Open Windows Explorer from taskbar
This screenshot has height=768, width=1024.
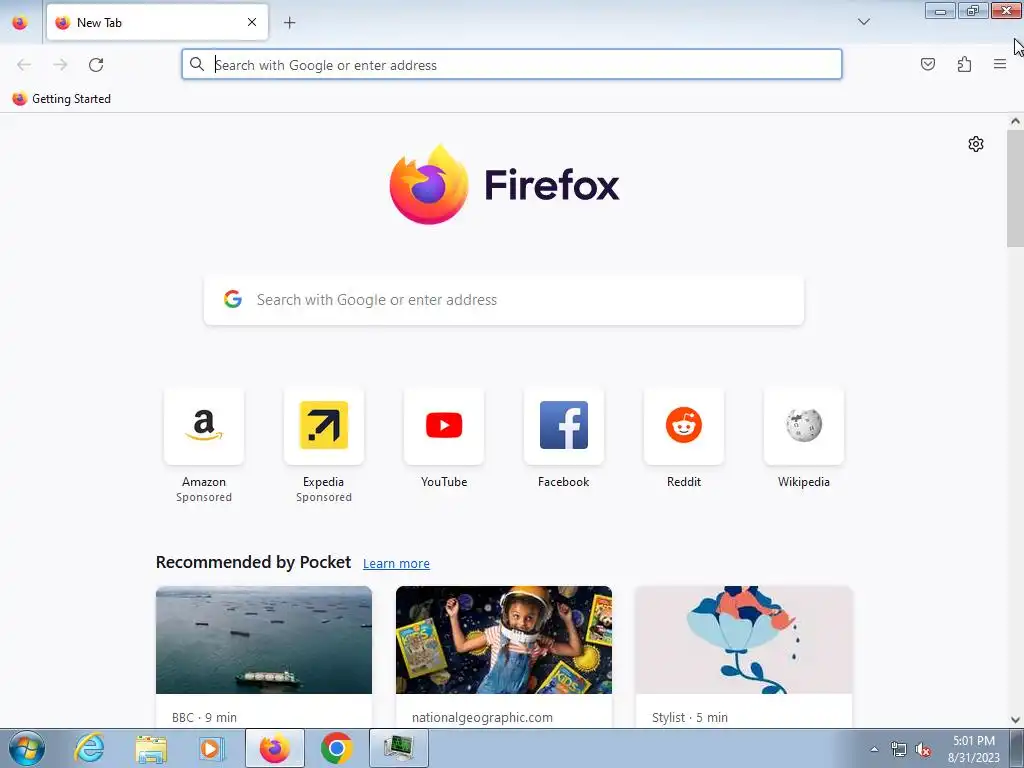pos(151,748)
